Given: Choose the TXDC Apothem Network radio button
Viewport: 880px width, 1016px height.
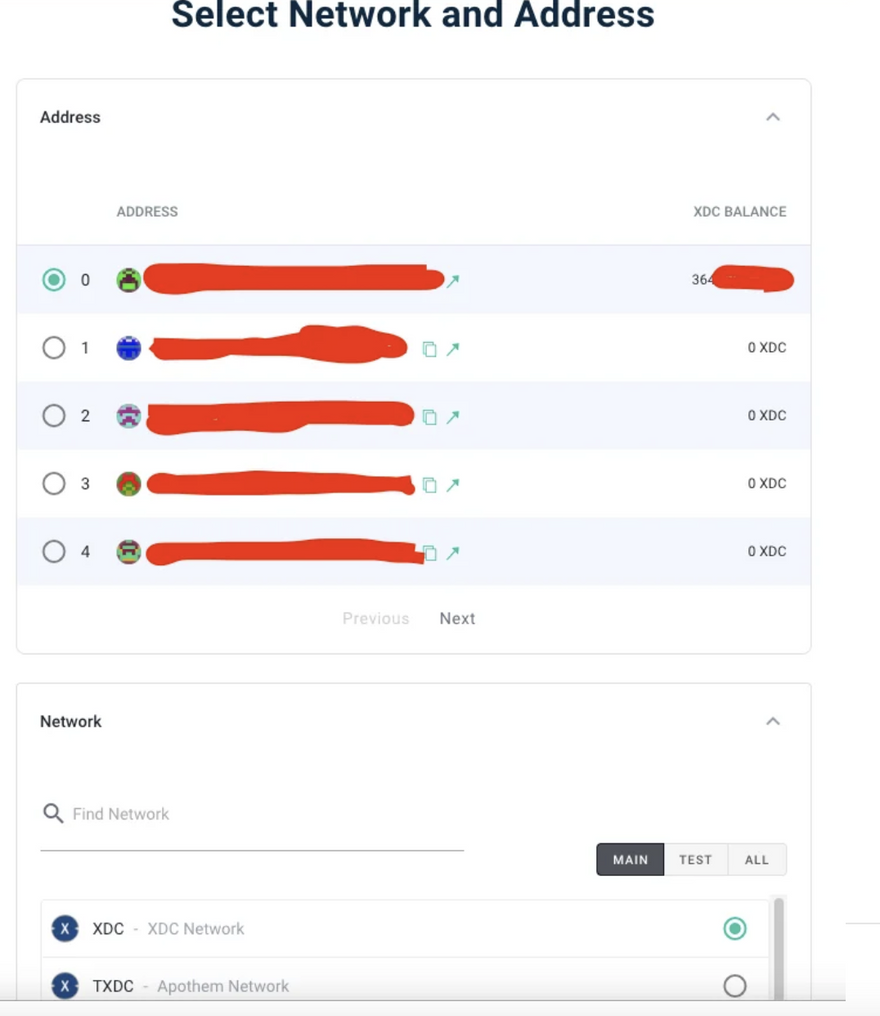Looking at the screenshot, I should click(x=734, y=986).
